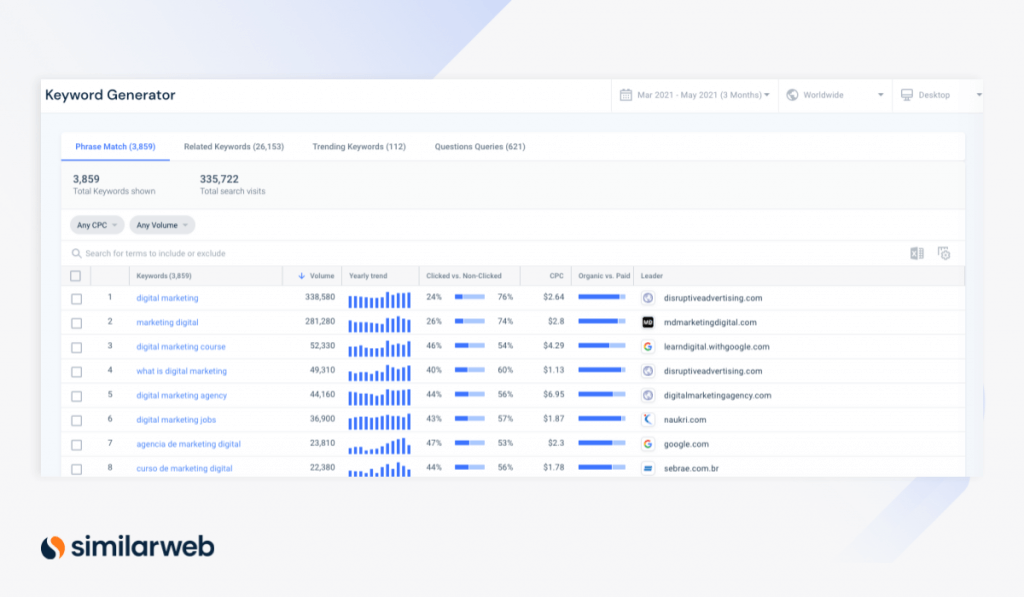The image size is (1024, 597).
Task: Check the box for digital marketing agency
Action: click(76, 396)
